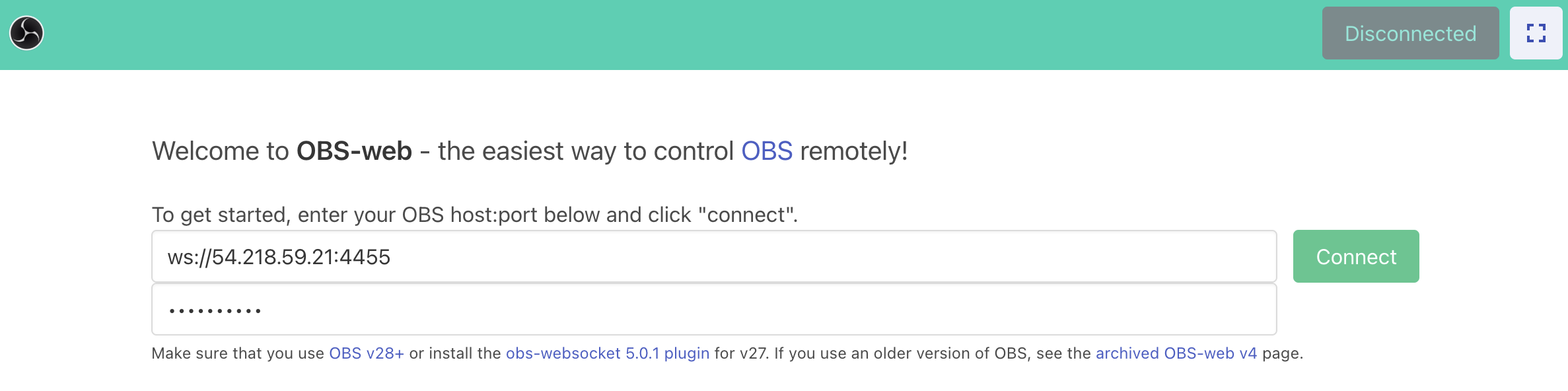
Task: Click the ws:// host address input field
Action: 713,257
